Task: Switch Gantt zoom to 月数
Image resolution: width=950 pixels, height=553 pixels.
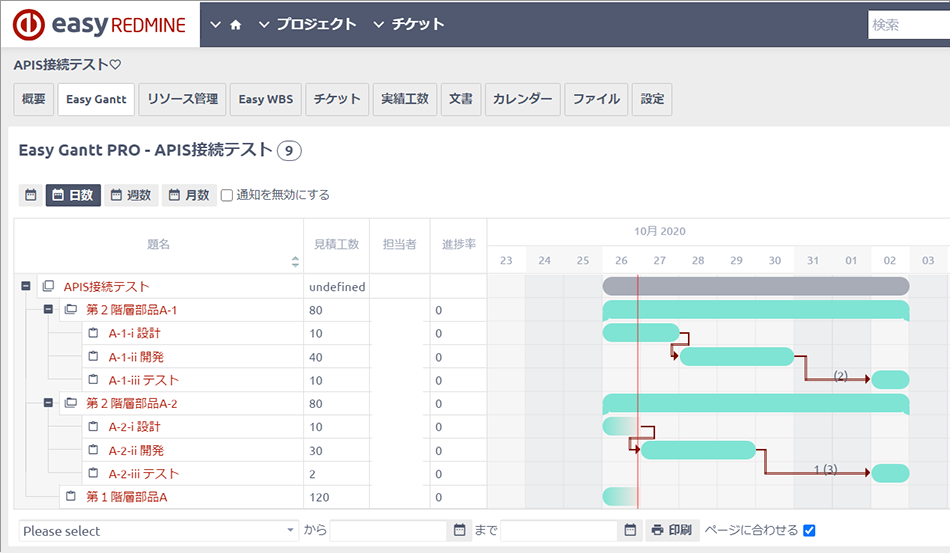Action: pyautogui.click(x=189, y=195)
